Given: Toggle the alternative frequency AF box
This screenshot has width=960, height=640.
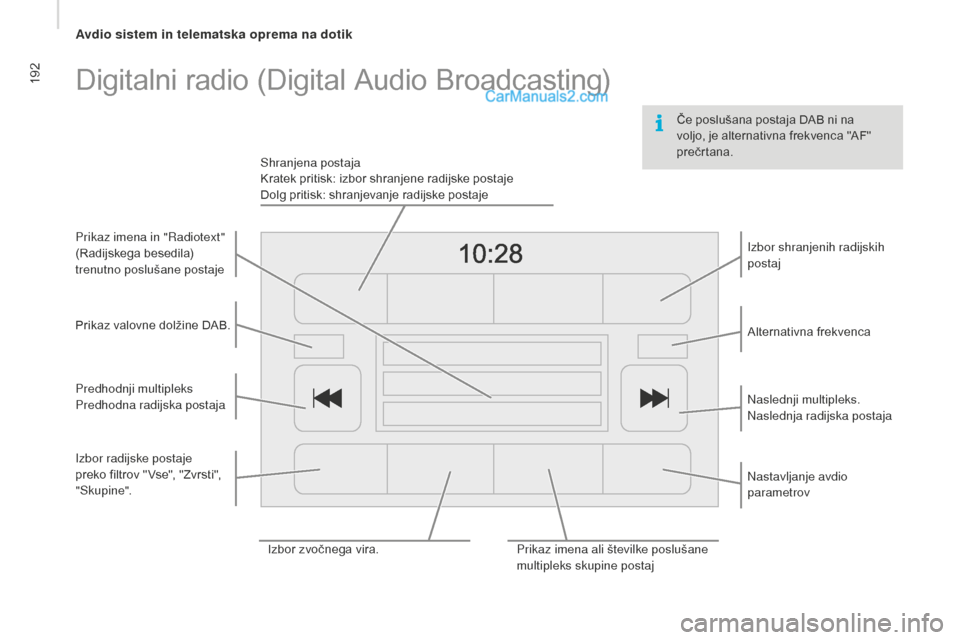Looking at the screenshot, I should (x=662, y=346).
